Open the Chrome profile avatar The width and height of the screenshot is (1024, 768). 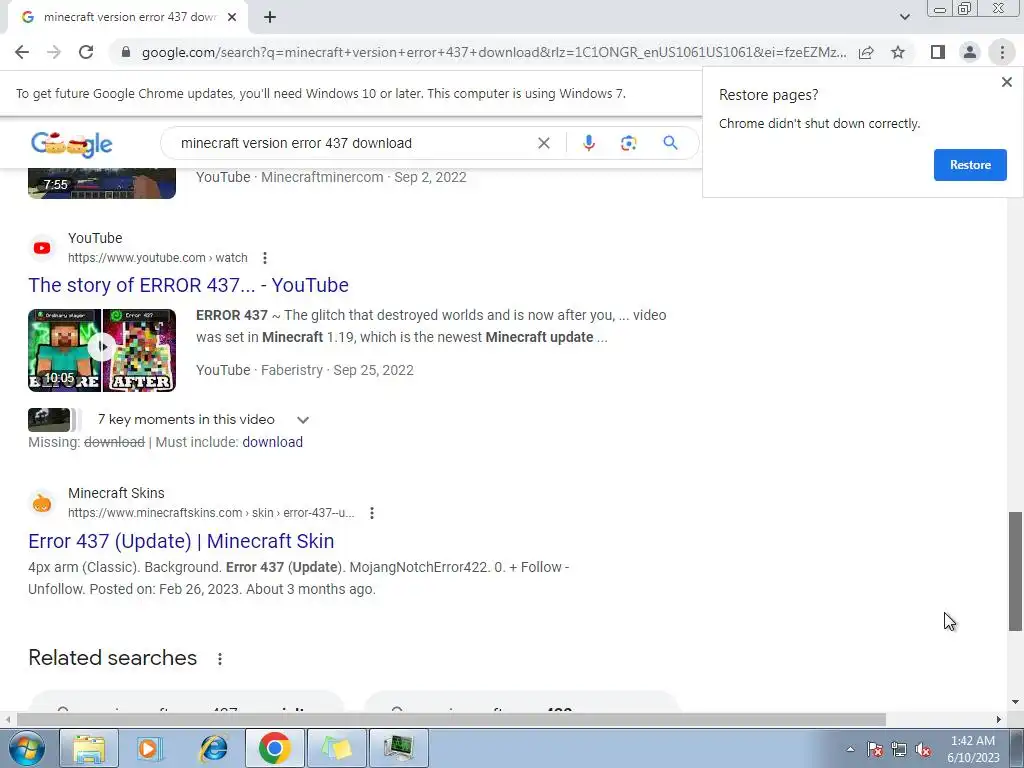(970, 52)
